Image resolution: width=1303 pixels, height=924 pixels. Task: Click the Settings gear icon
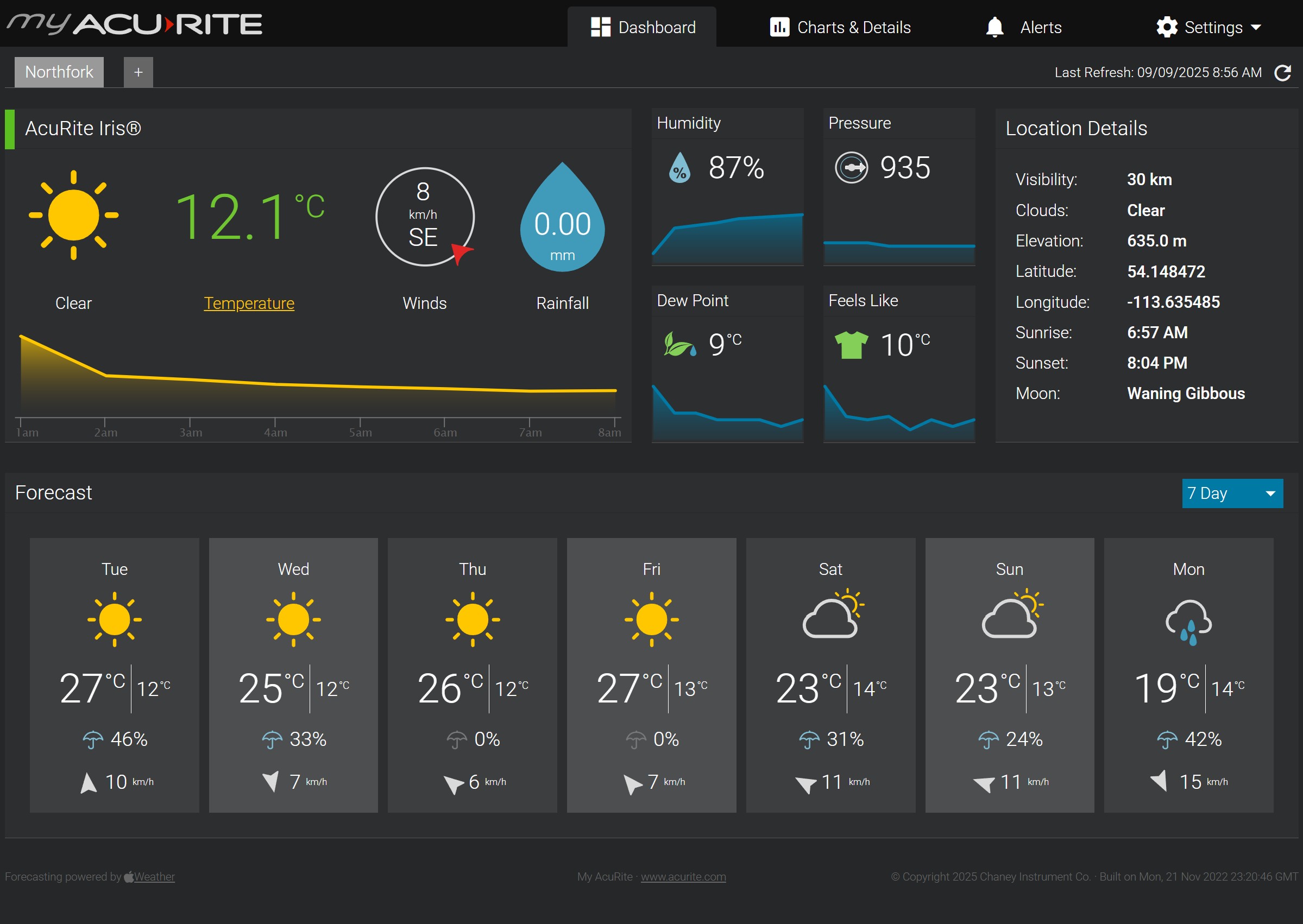point(1166,27)
